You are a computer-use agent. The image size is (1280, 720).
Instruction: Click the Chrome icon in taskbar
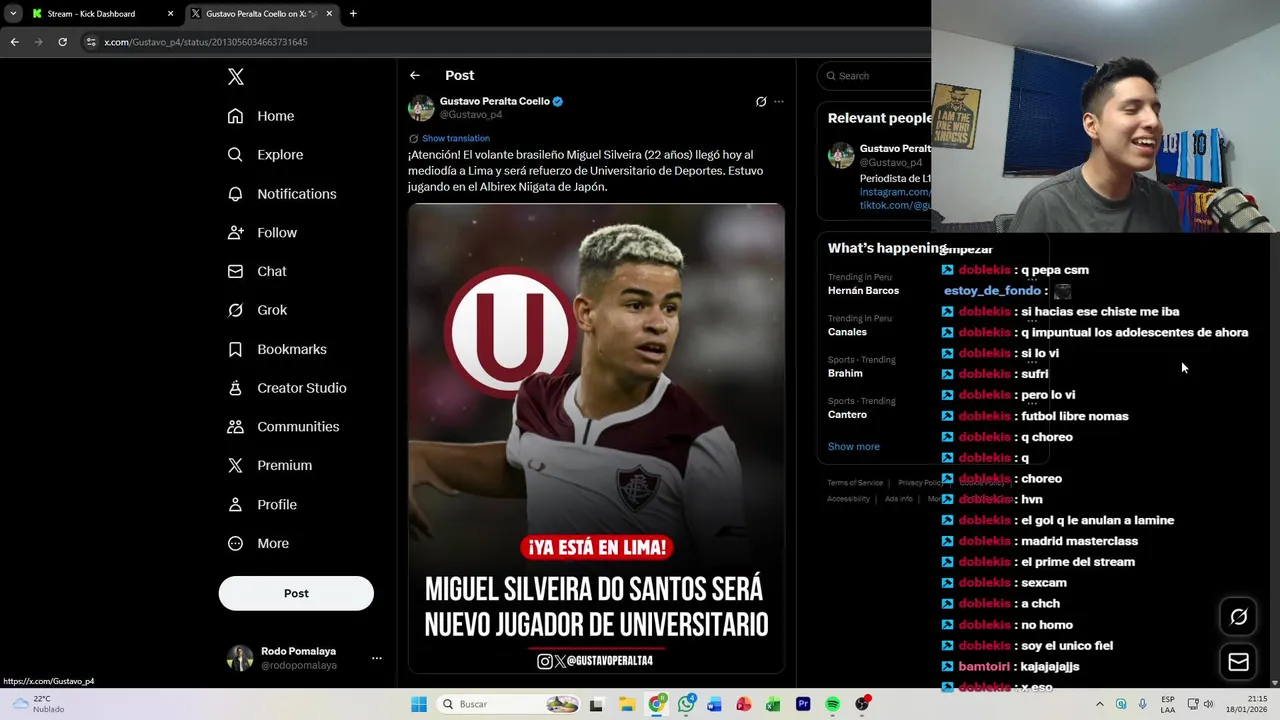656,704
